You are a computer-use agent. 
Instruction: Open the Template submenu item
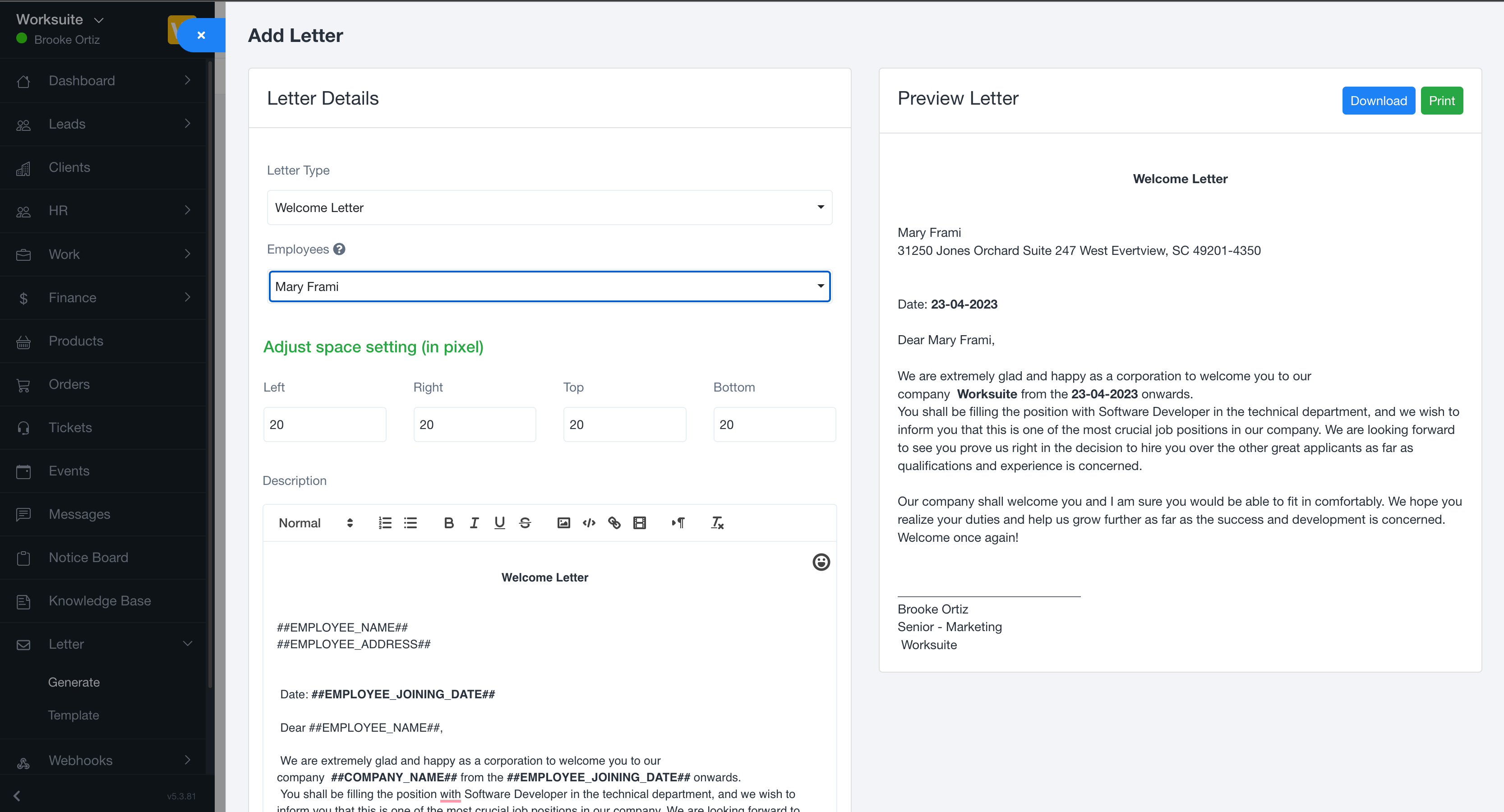(74, 715)
